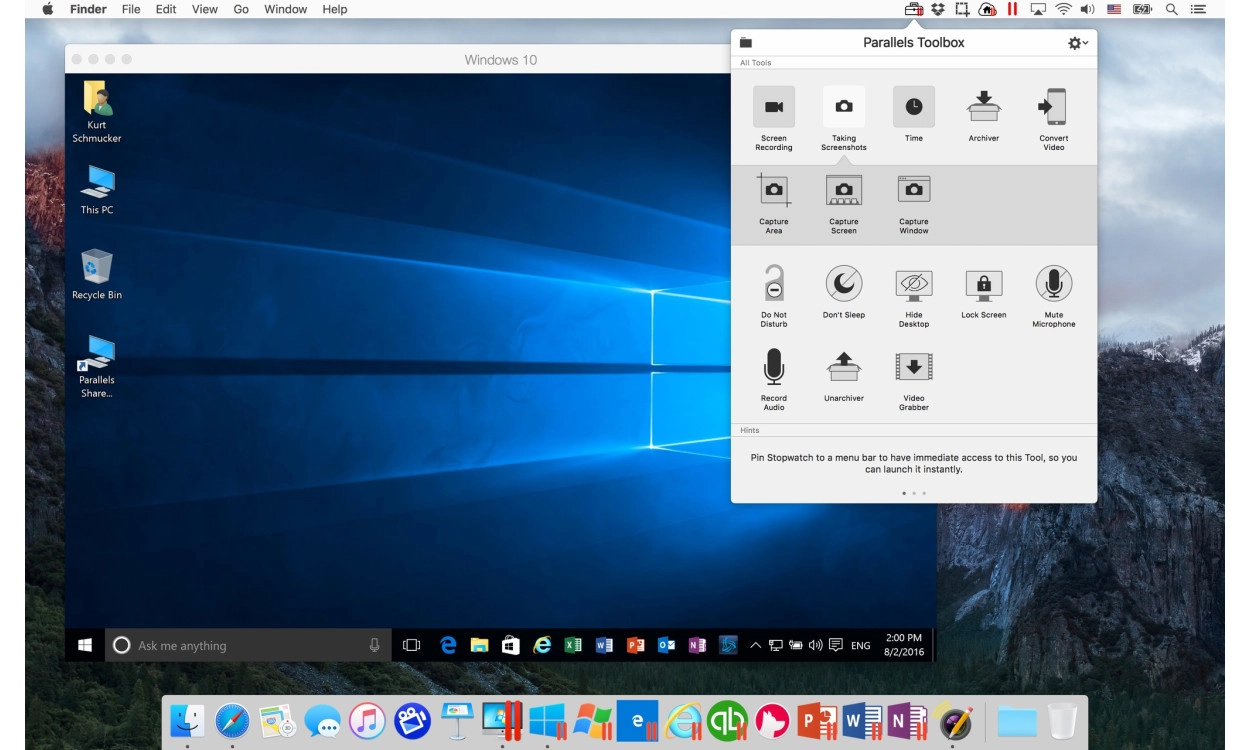
Task: Open the Video Grabber tool
Action: tap(913, 367)
